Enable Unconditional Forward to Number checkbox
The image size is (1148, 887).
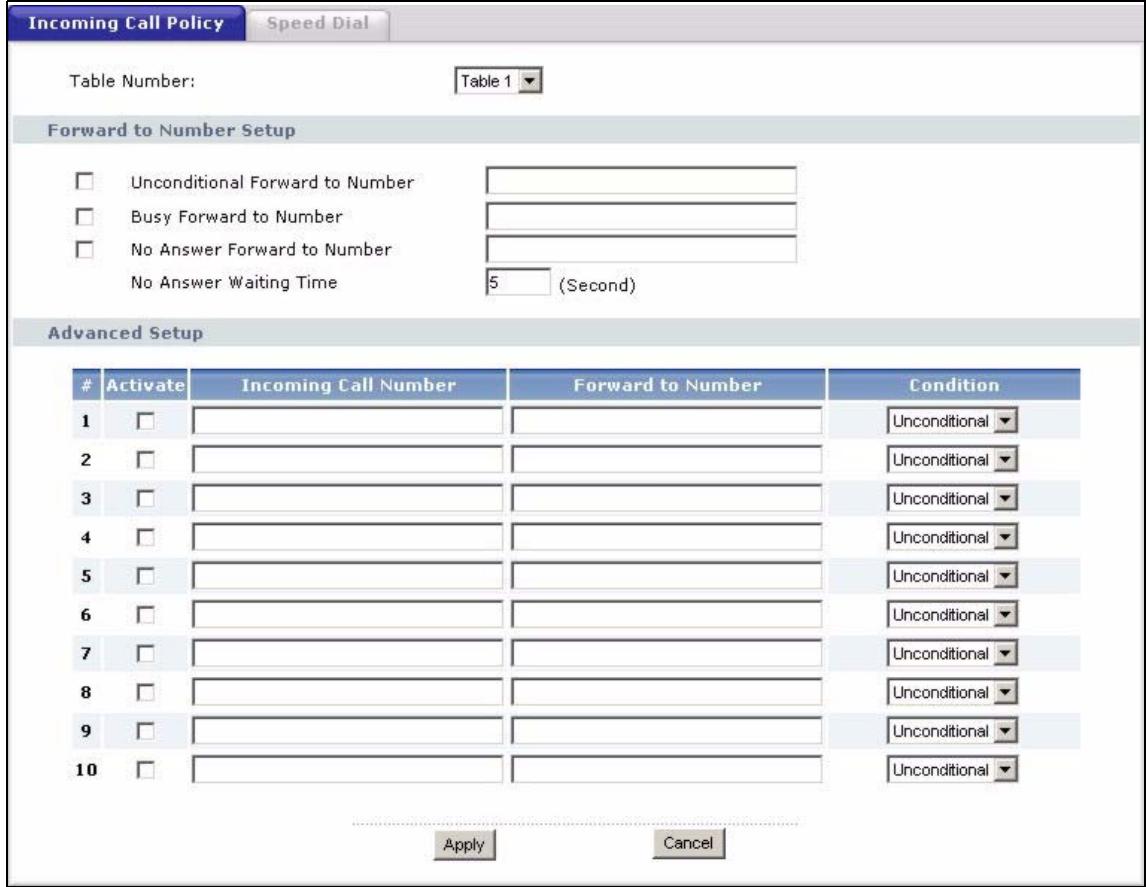85,181
